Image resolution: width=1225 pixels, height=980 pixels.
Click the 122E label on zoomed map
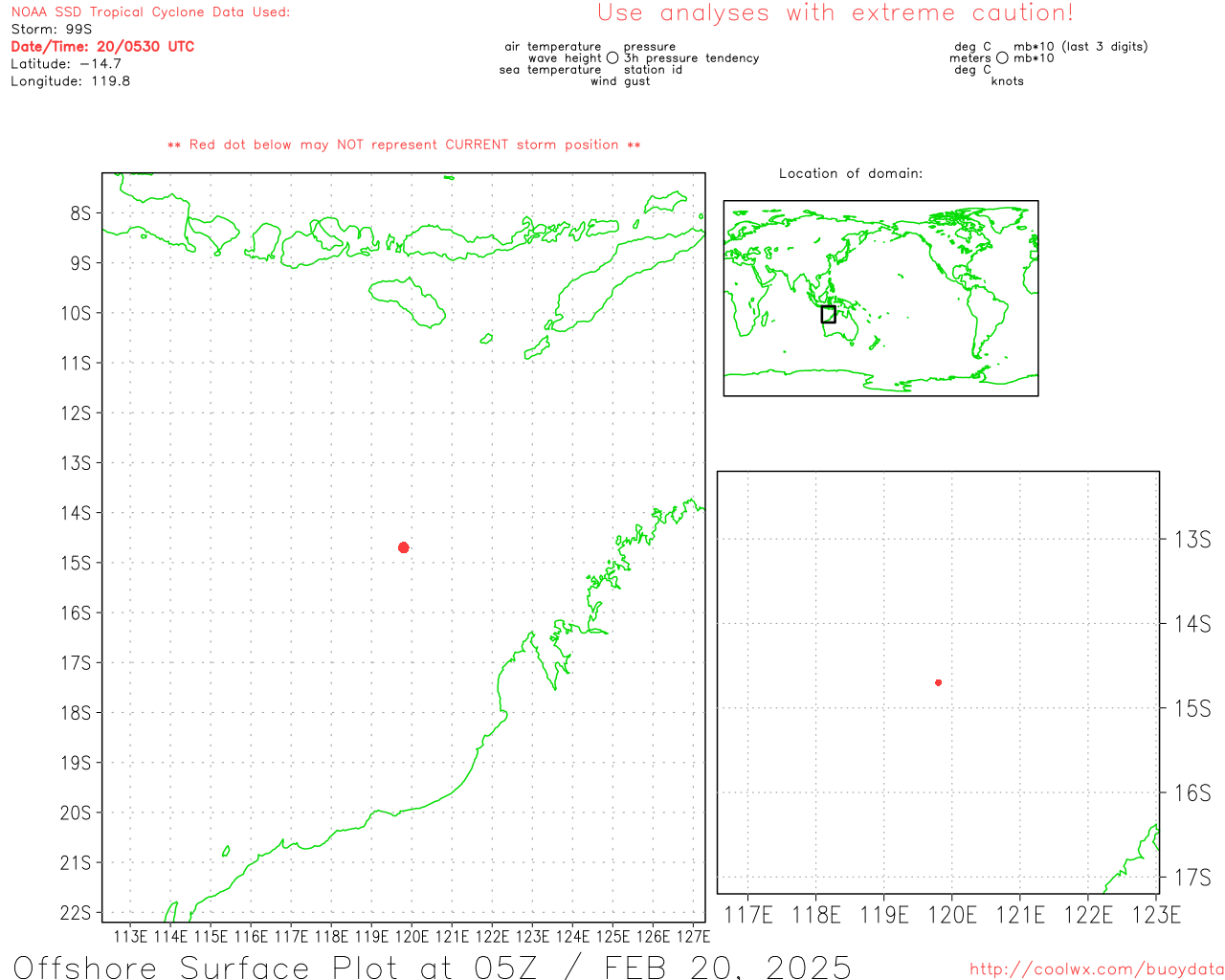coord(1088,915)
